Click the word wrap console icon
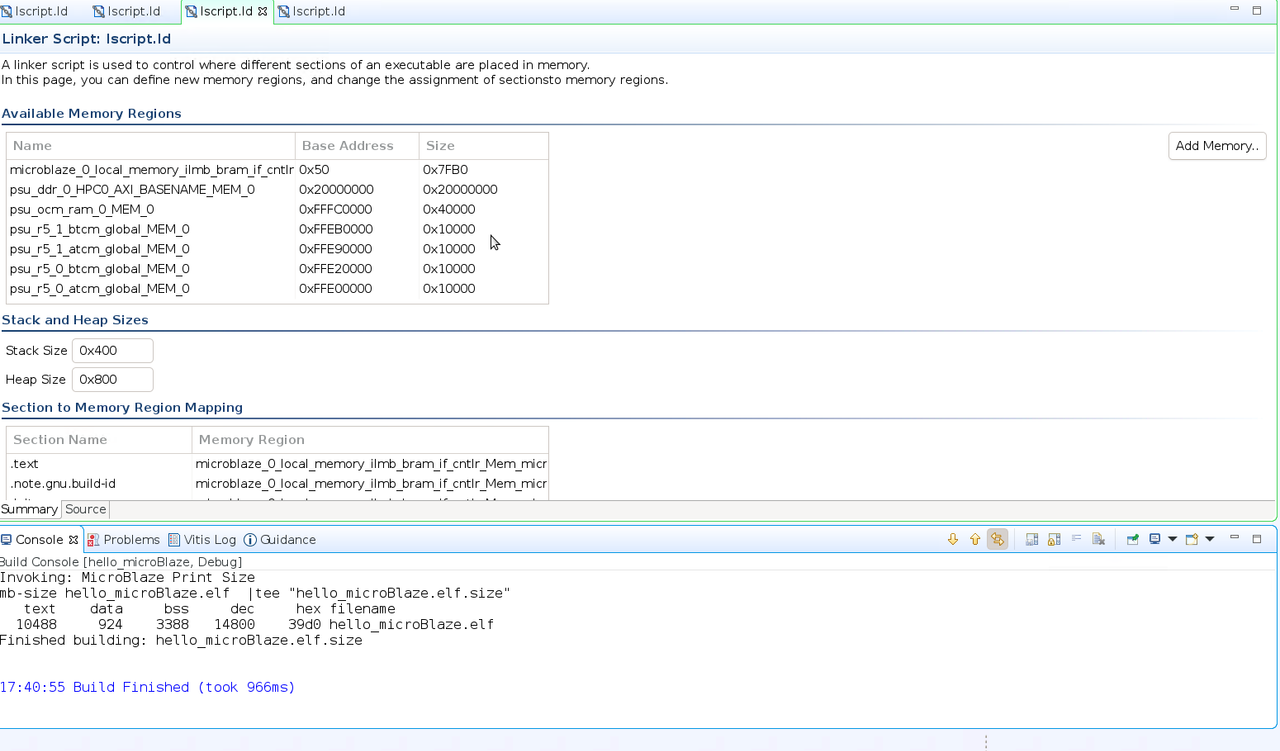 point(1076,539)
